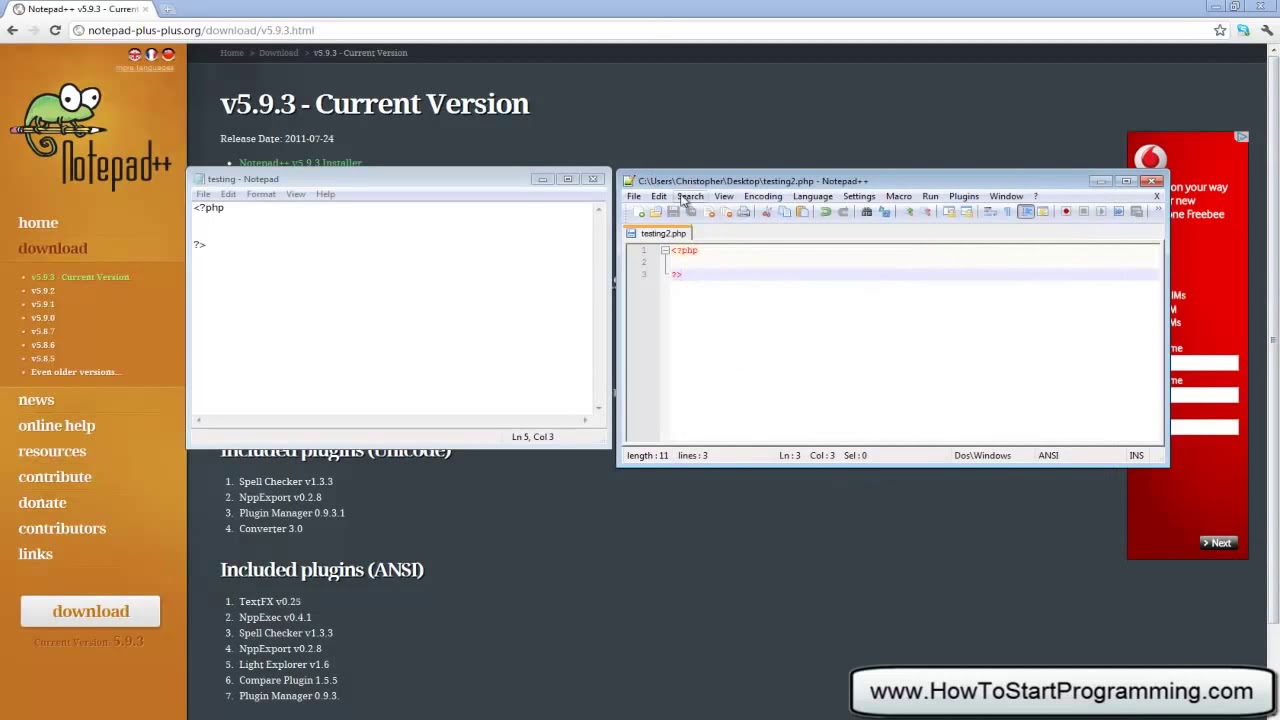Open the File menu in Notepad window
This screenshot has width=1280, height=720.
click(x=203, y=194)
